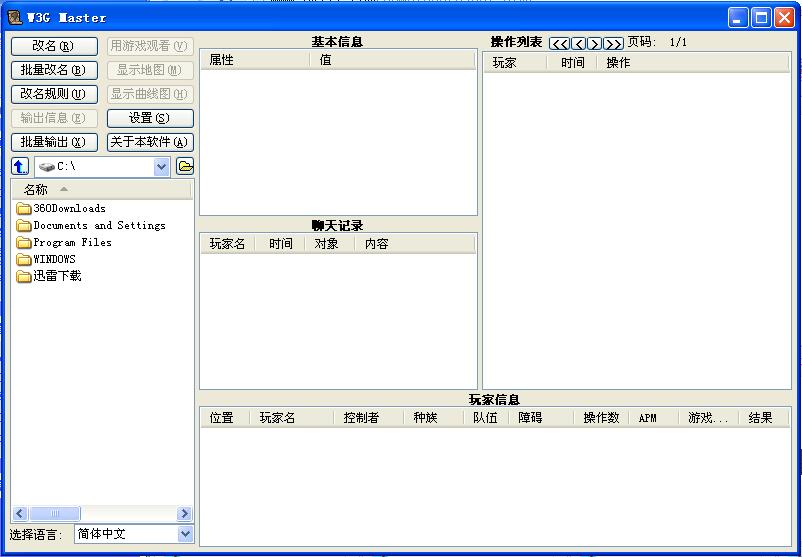Go to the previous 操作列表 page with <
Image resolution: width=802 pixels, height=557 pixels.
[x=578, y=44]
